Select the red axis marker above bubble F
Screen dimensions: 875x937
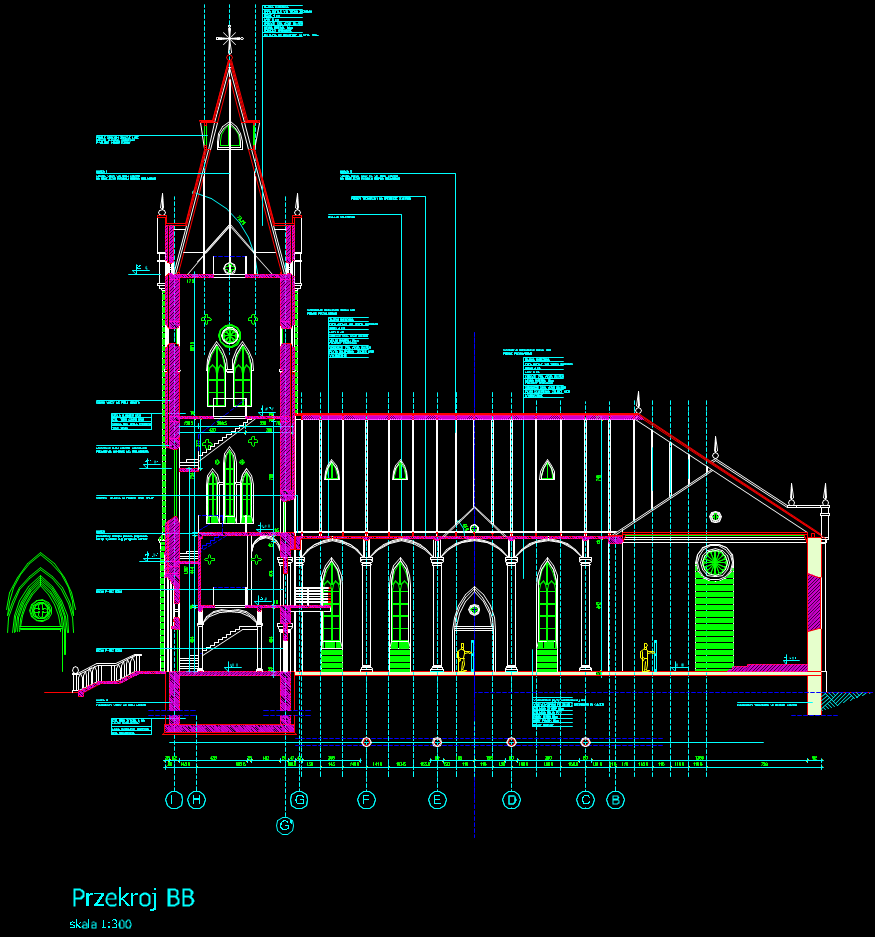366,742
